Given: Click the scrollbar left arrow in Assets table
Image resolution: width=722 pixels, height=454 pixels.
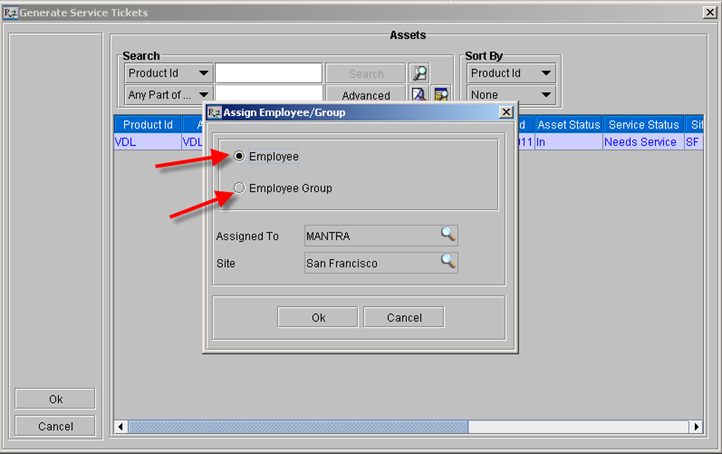Looking at the screenshot, I should 121,426.
